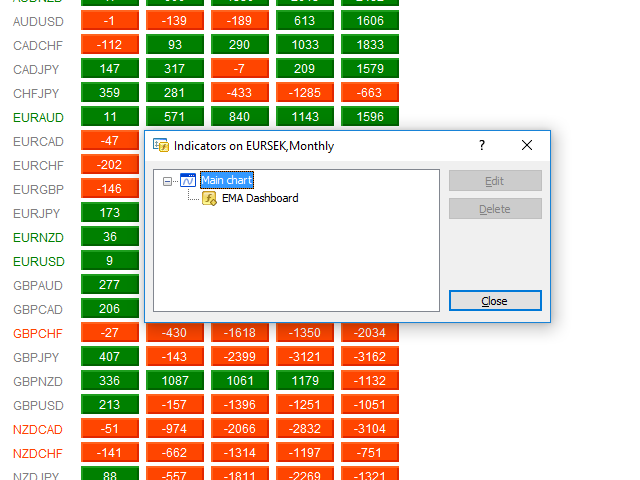Click NZDCAD cell showing -974
The height and width of the screenshot is (480, 640).
point(175,429)
